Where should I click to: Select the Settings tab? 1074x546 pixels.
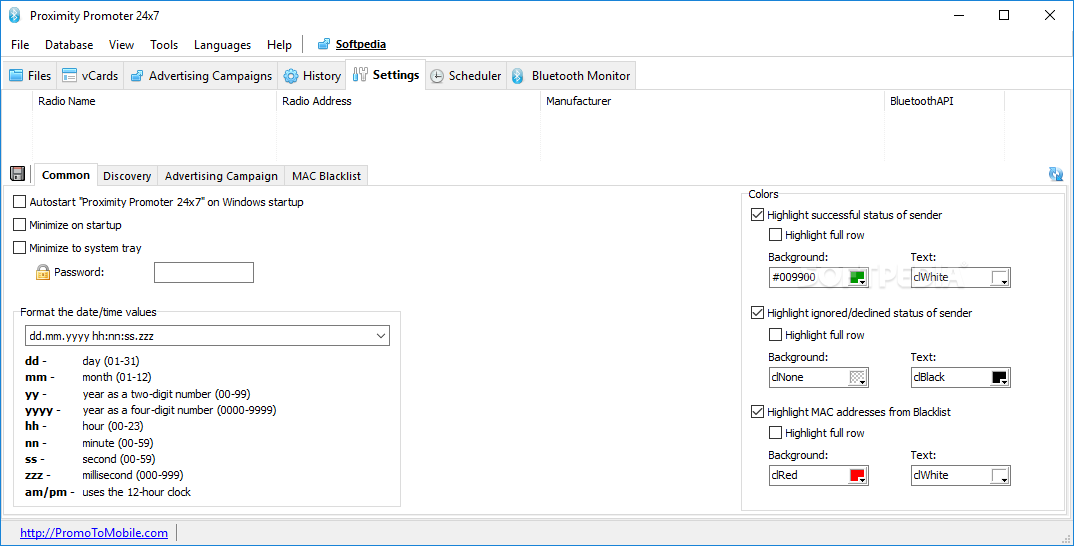point(386,75)
